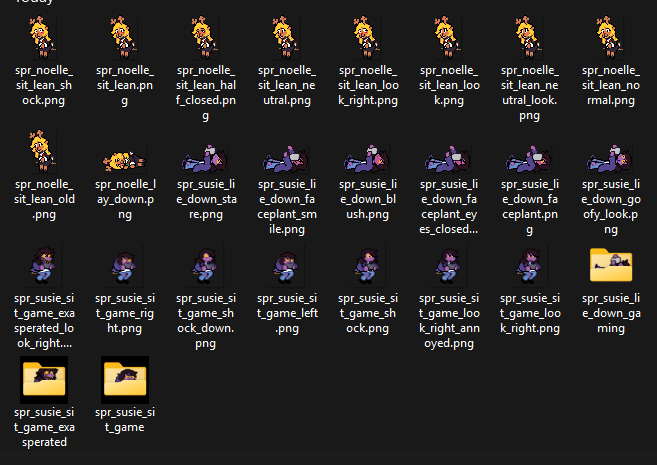This screenshot has width=657, height=465.
Task: Click the filename text spr_noelle_sit_lean_half_closed.png
Action: click(205, 93)
